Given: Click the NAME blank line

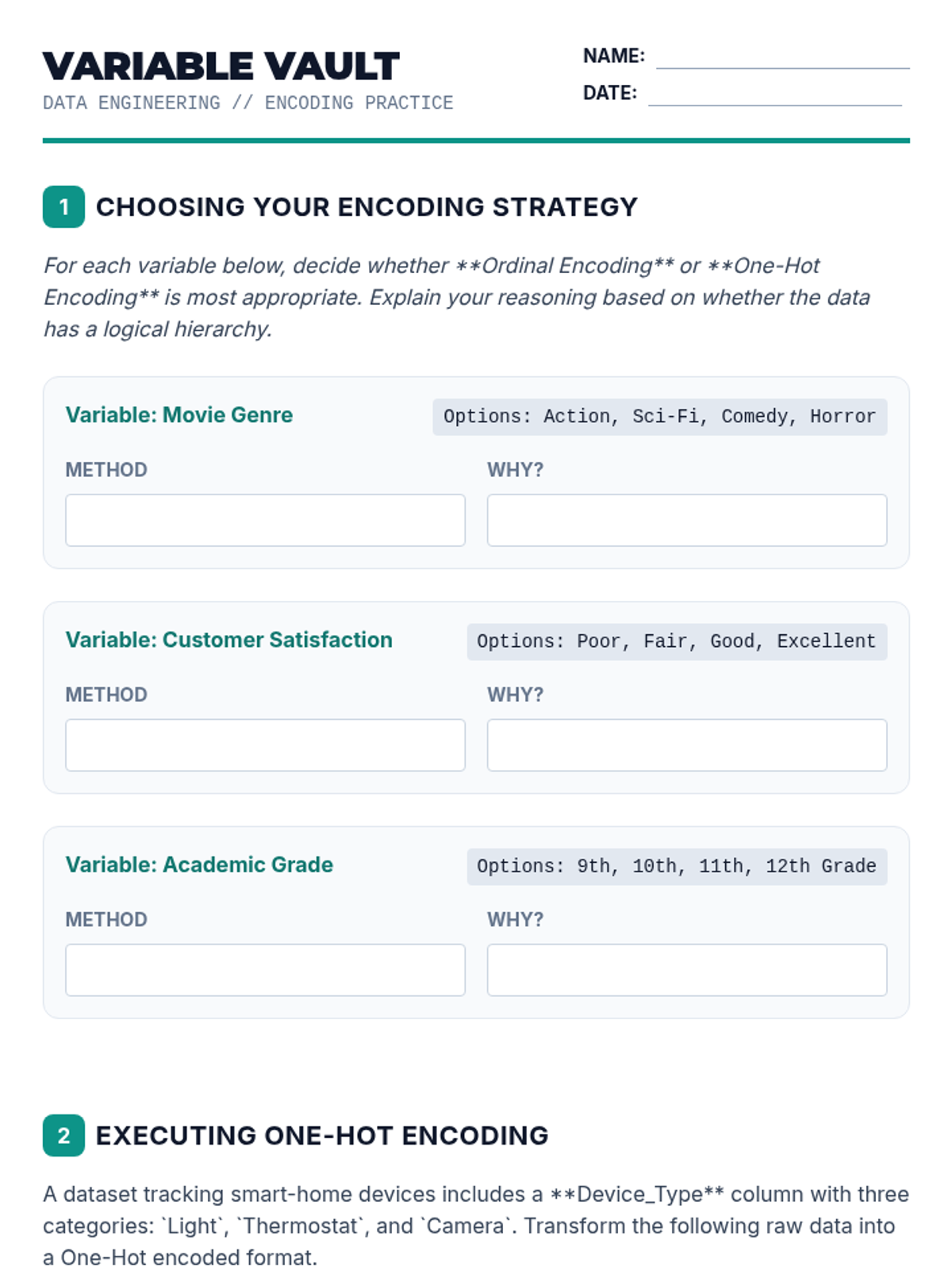Looking at the screenshot, I should point(782,59).
